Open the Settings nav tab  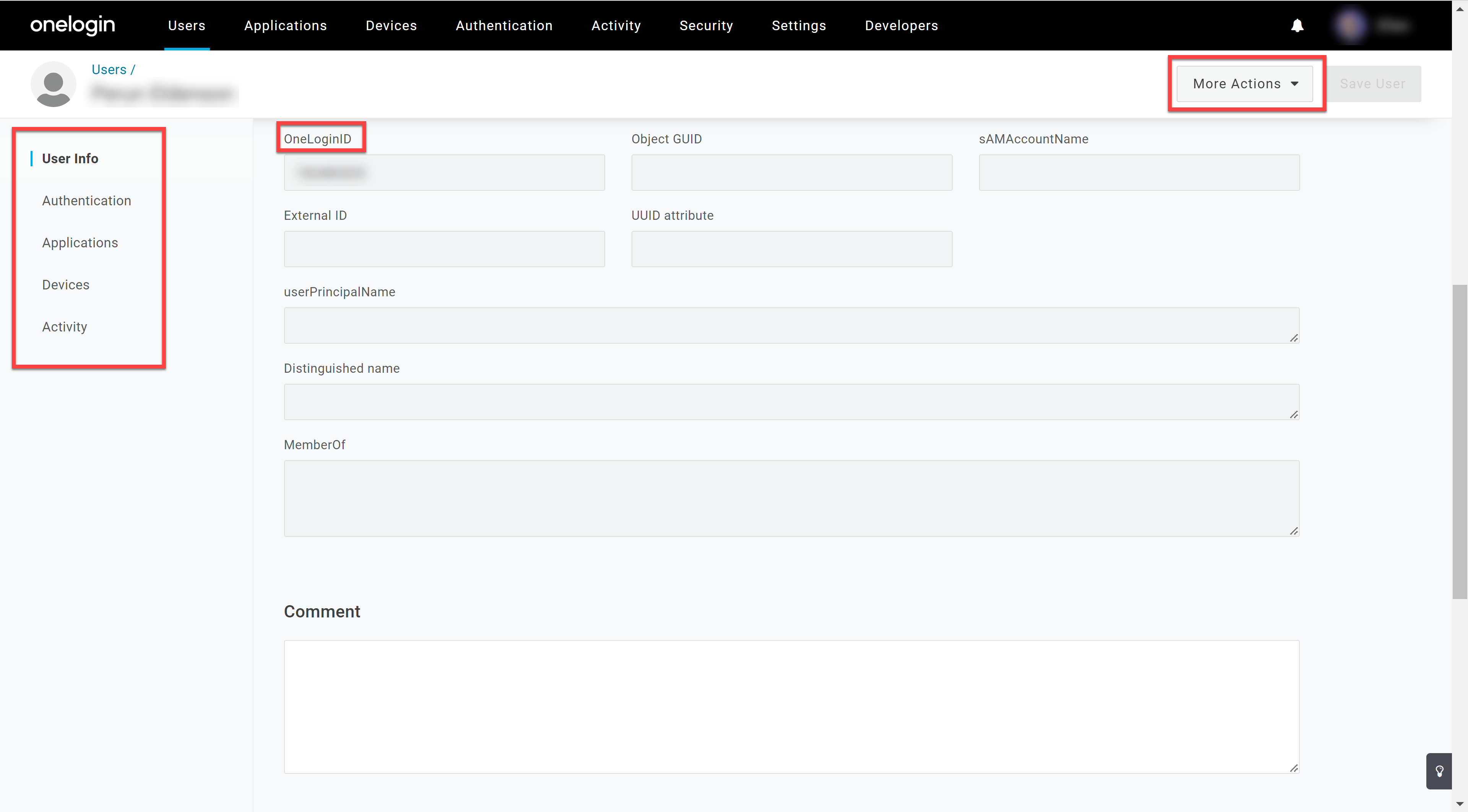click(x=798, y=25)
